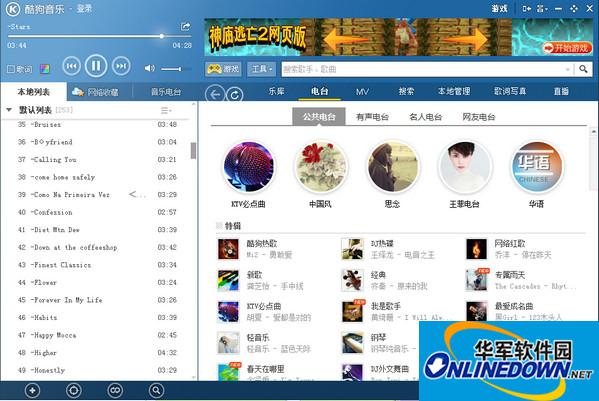599x401 pixels.
Task: Click the 开始游戏 banner button
Action: [x=567, y=48]
